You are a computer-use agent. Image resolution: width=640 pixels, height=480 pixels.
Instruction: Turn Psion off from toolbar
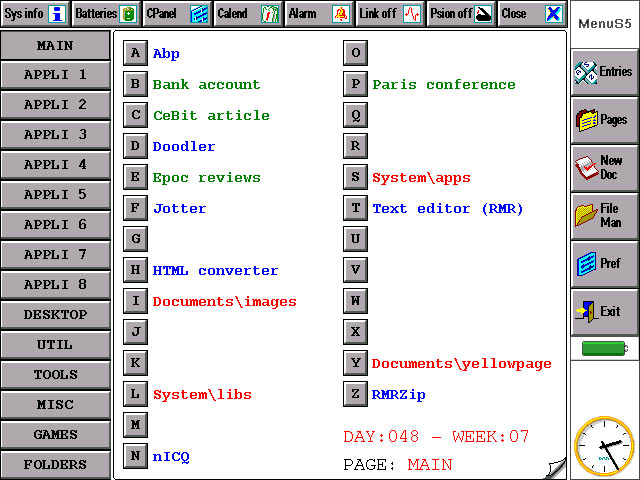click(x=461, y=14)
